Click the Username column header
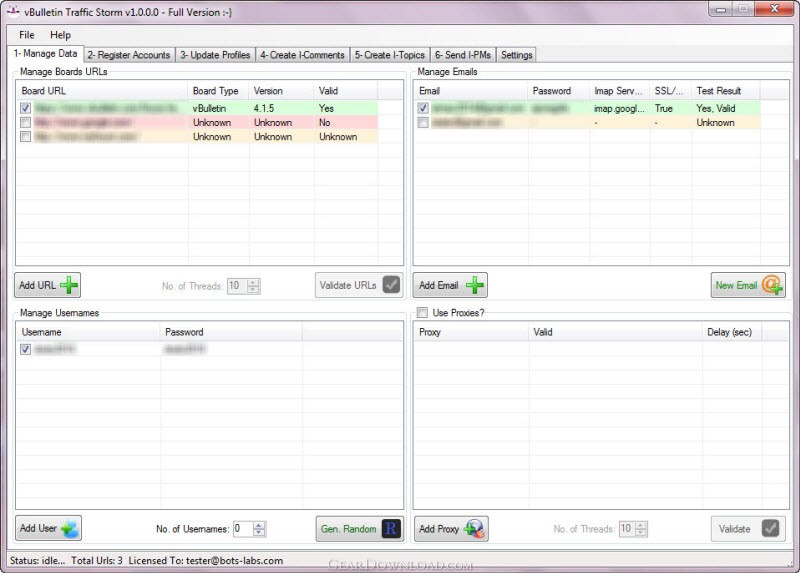 point(88,332)
